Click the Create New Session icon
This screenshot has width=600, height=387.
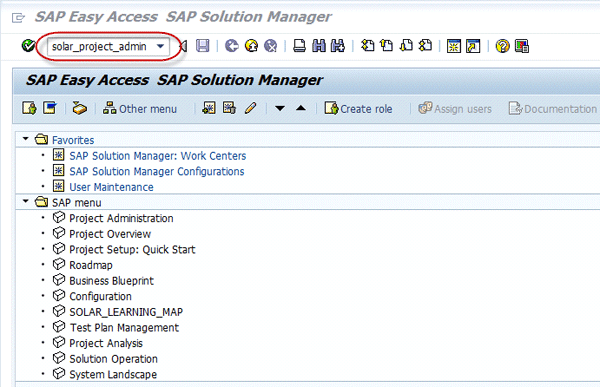pyautogui.click(x=453, y=46)
